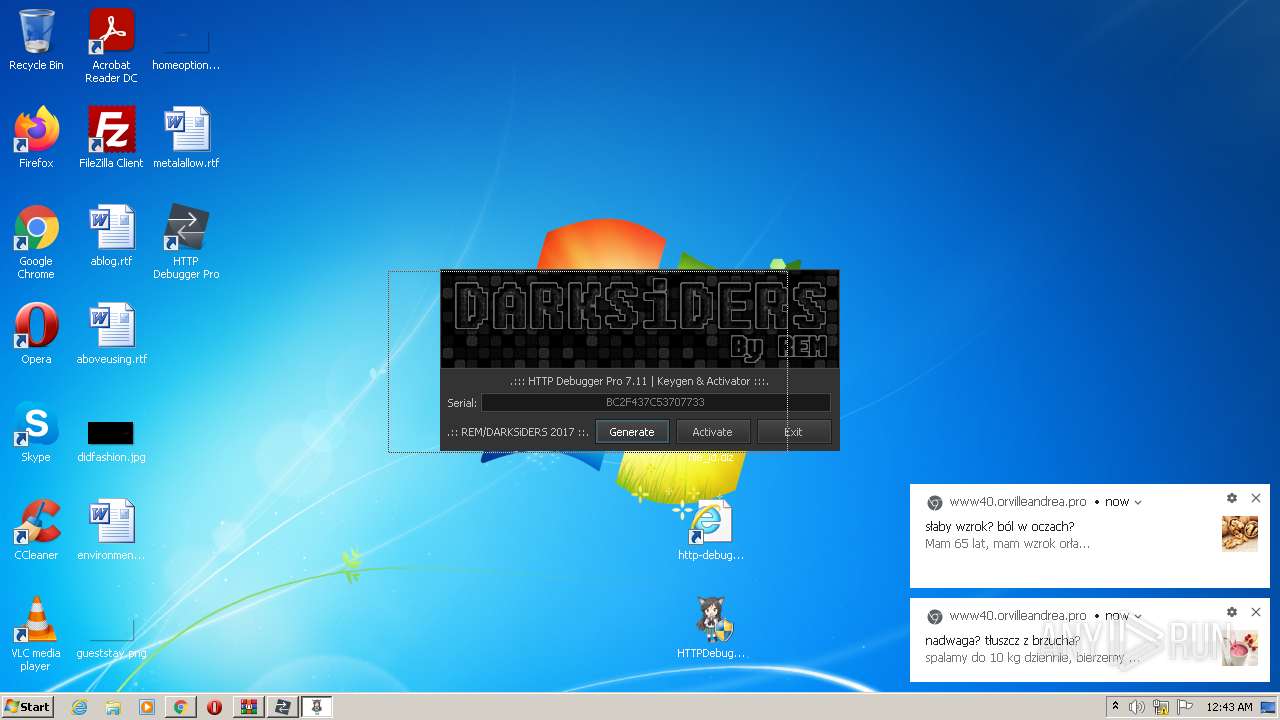This screenshot has width=1280, height=720.
Task: Launch HTTP Debugger Pro desktop shortcut
Action: [186, 242]
